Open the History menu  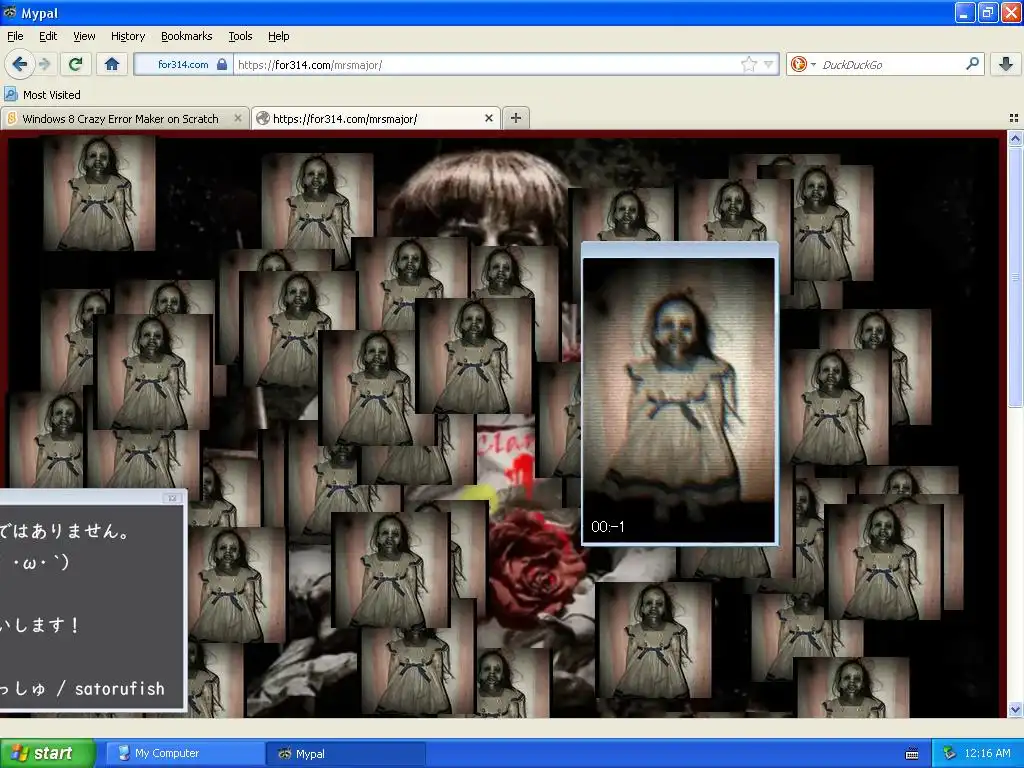click(x=128, y=36)
